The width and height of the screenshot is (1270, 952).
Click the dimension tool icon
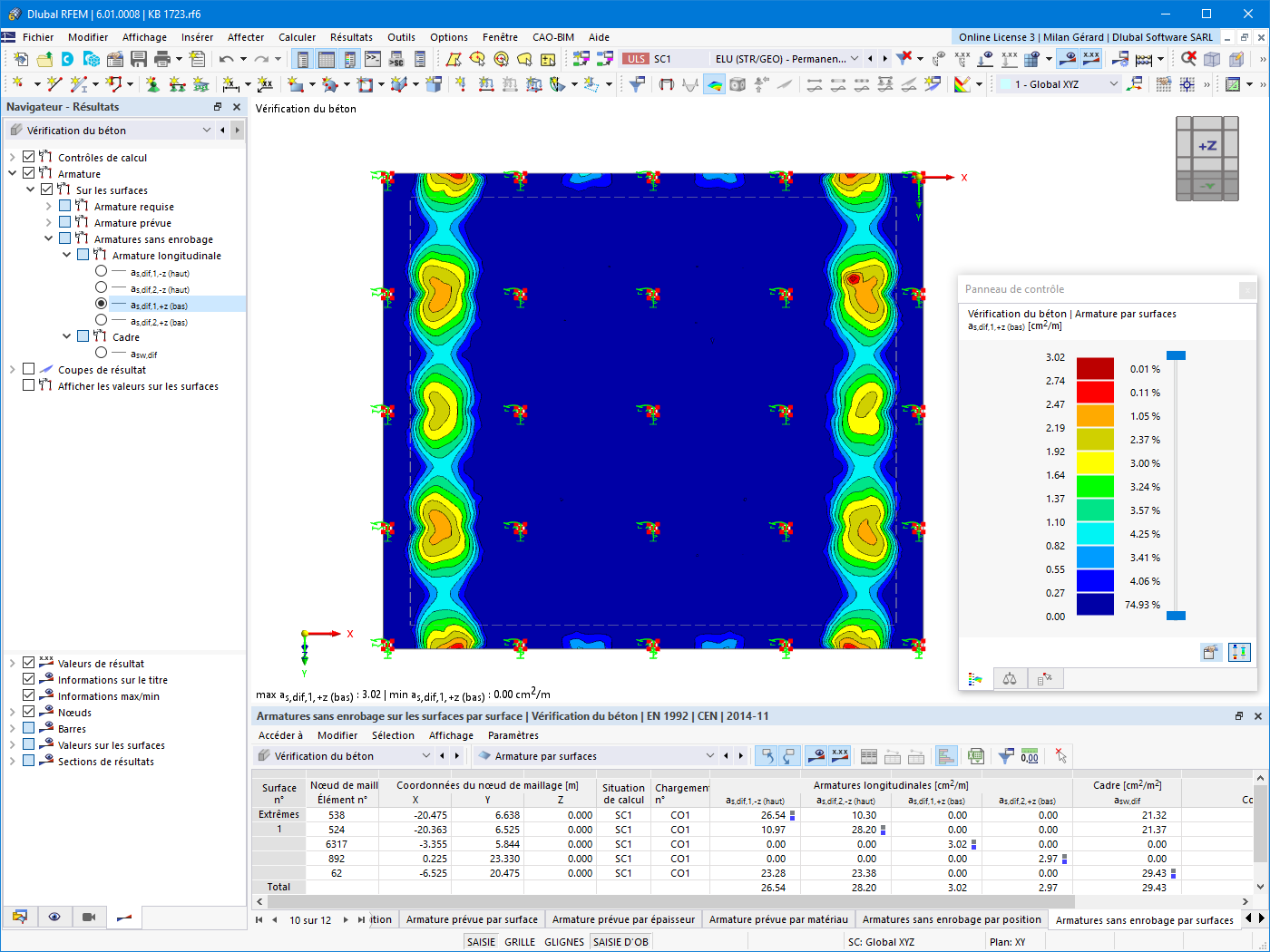pos(231,84)
